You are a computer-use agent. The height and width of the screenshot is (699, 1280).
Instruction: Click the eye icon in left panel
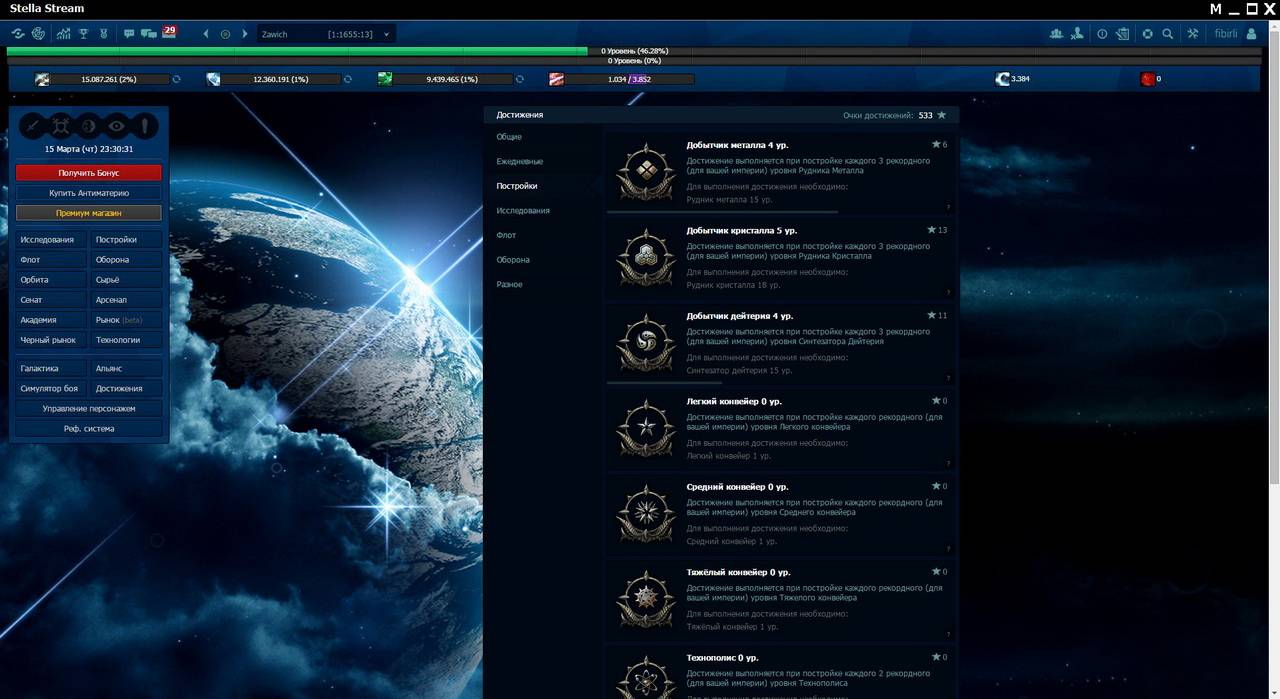(x=117, y=126)
